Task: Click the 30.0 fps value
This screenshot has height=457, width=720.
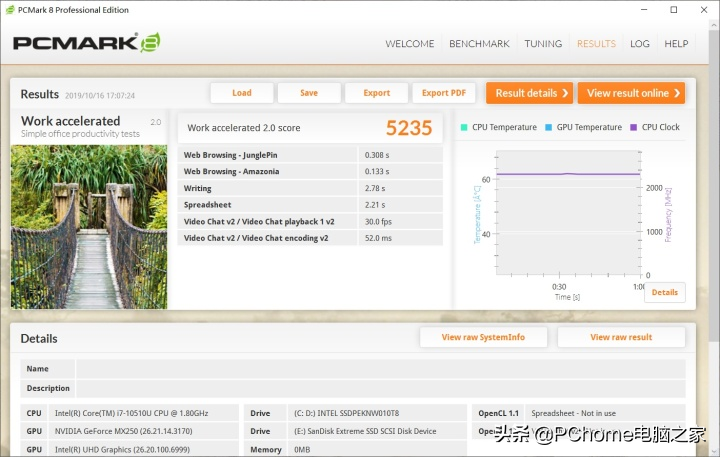Action: [378, 221]
